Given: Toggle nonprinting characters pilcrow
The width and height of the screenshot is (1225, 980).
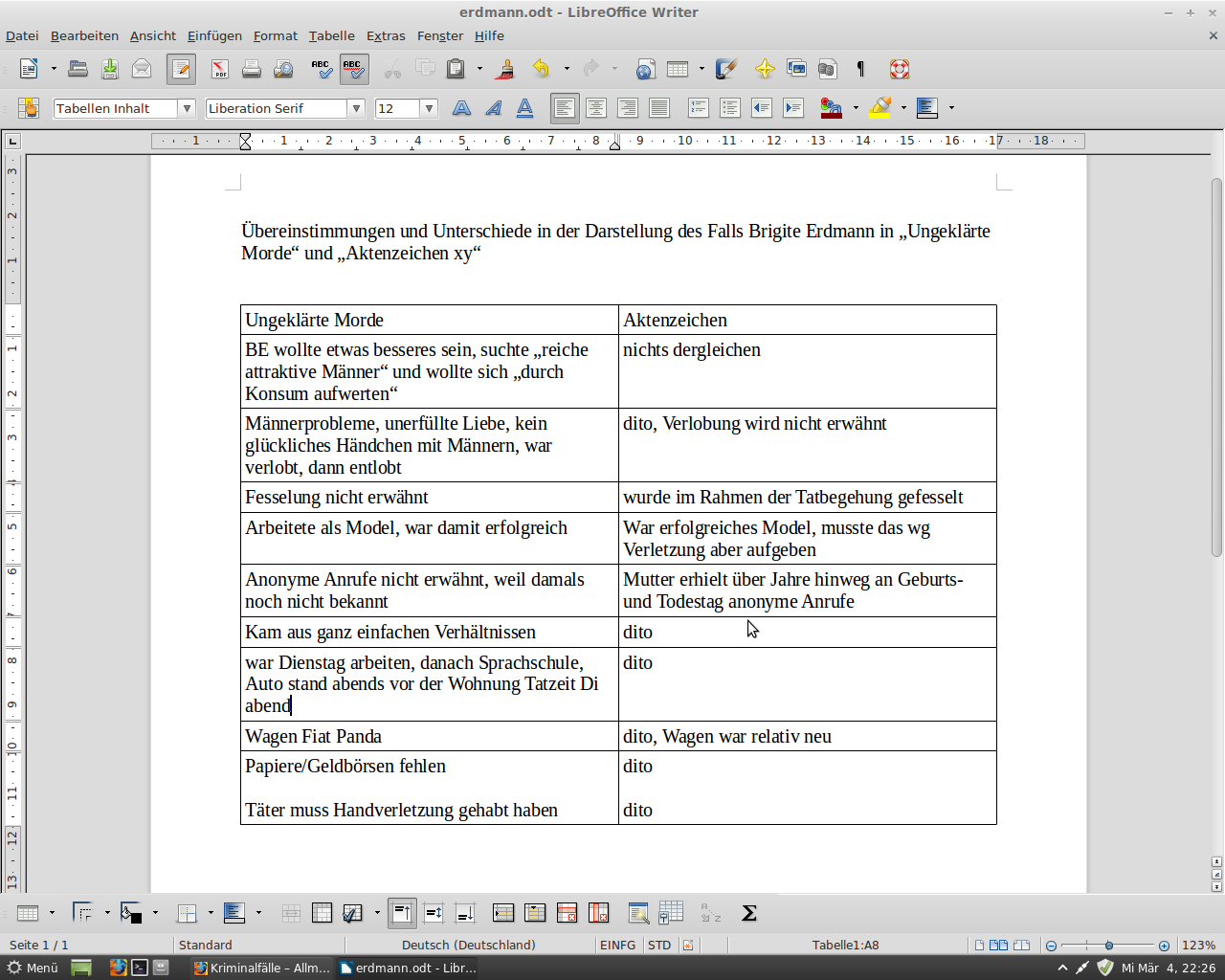Looking at the screenshot, I should click(860, 69).
